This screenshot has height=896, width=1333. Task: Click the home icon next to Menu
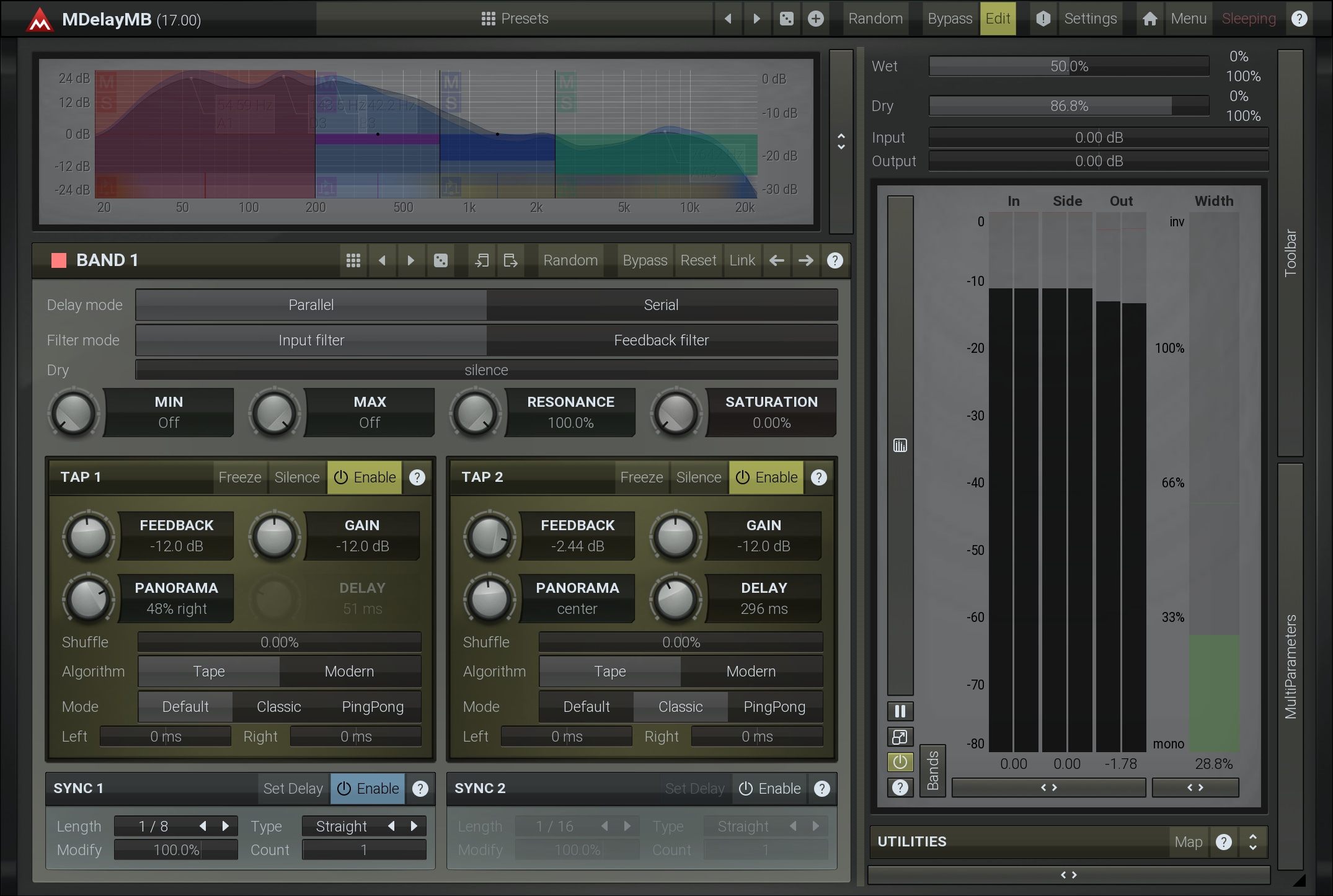pos(1149,19)
